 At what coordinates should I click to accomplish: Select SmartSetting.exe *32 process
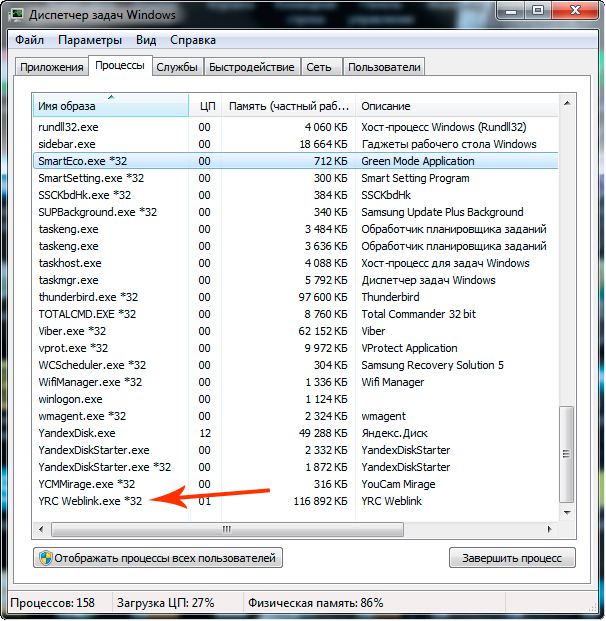click(x=295, y=178)
